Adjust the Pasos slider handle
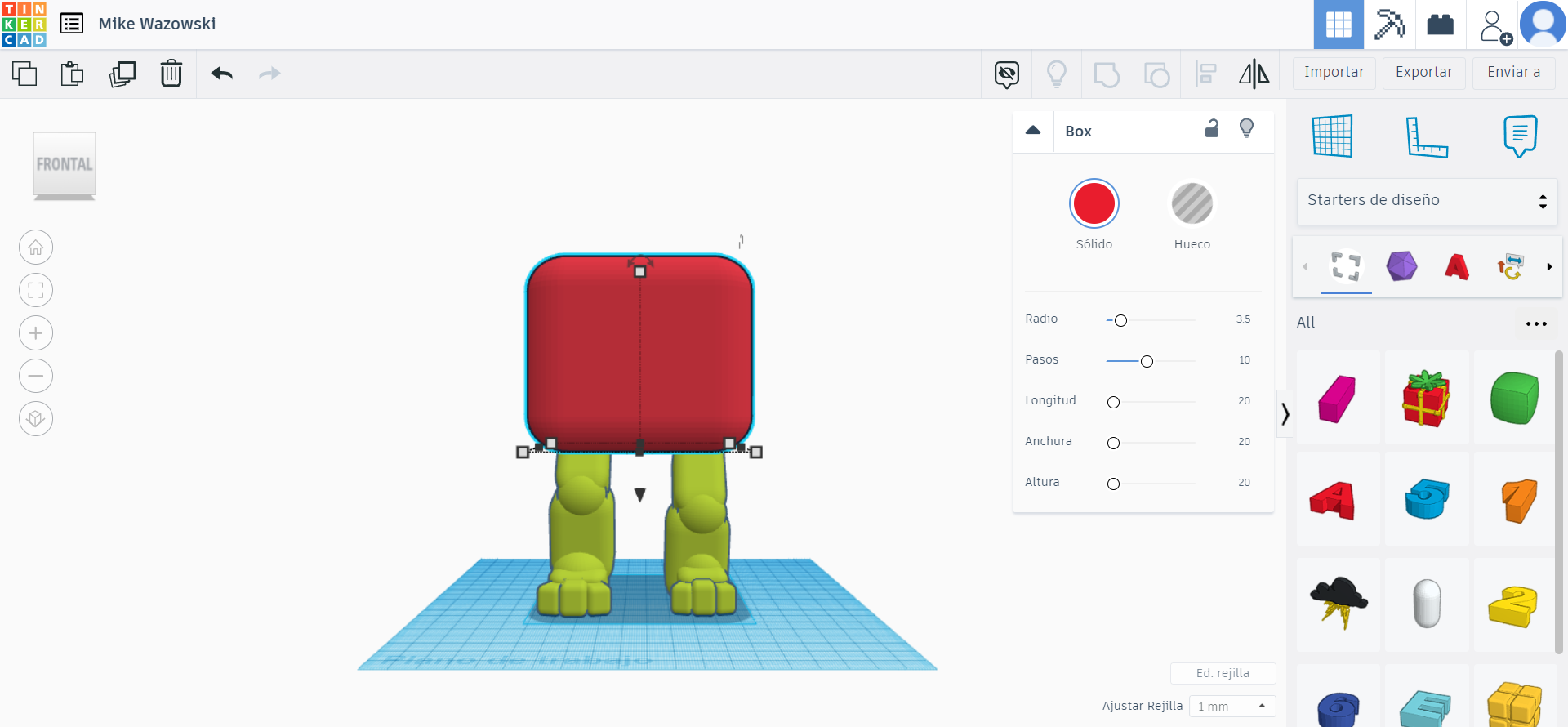1568x727 pixels. point(1147,361)
